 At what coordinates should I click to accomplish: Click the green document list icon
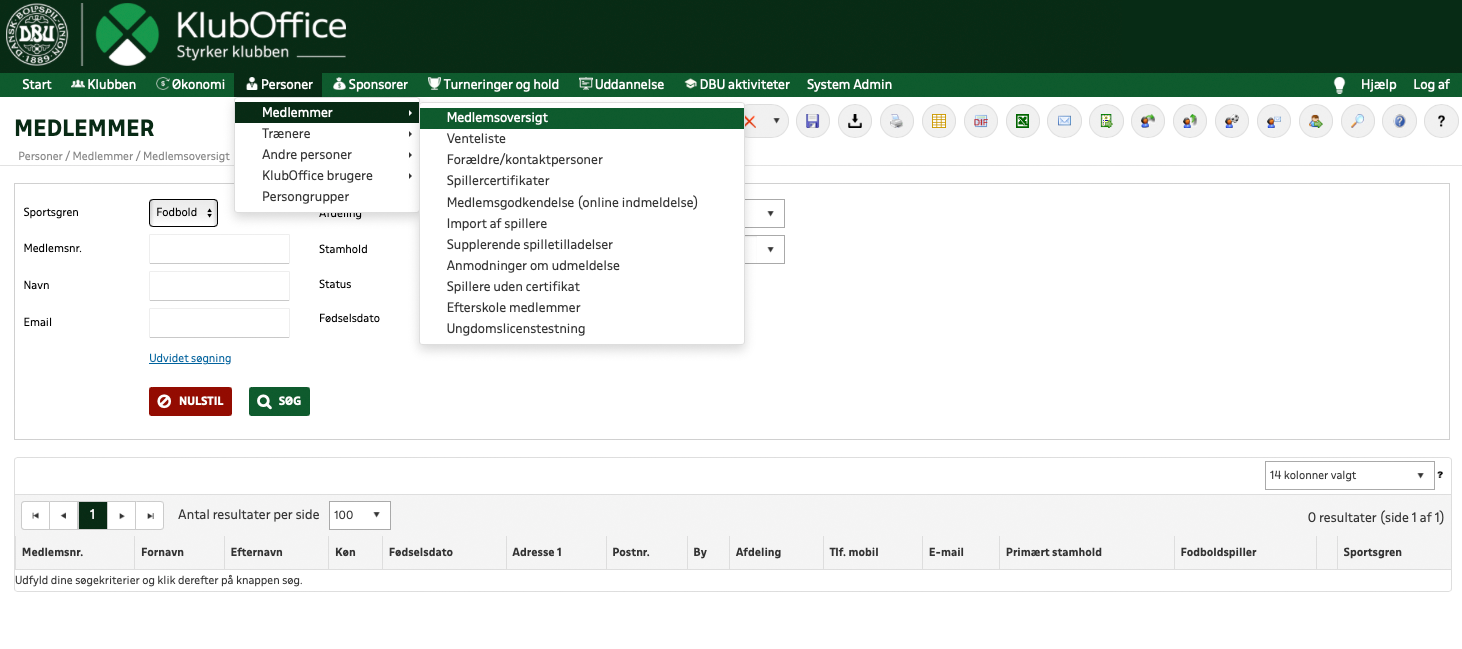[x=1107, y=122]
